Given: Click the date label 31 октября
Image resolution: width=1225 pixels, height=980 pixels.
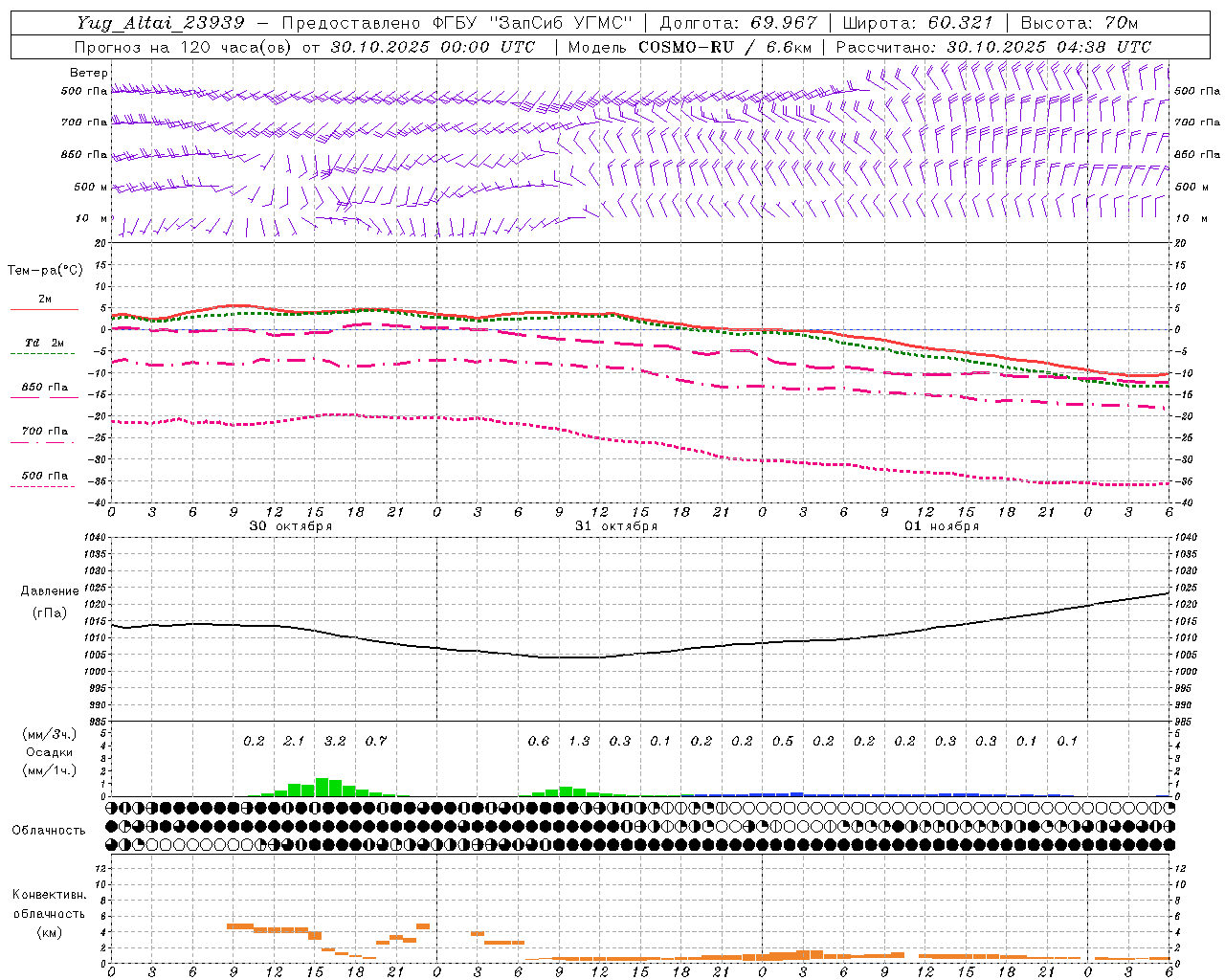Looking at the screenshot, I should click(x=616, y=526).
